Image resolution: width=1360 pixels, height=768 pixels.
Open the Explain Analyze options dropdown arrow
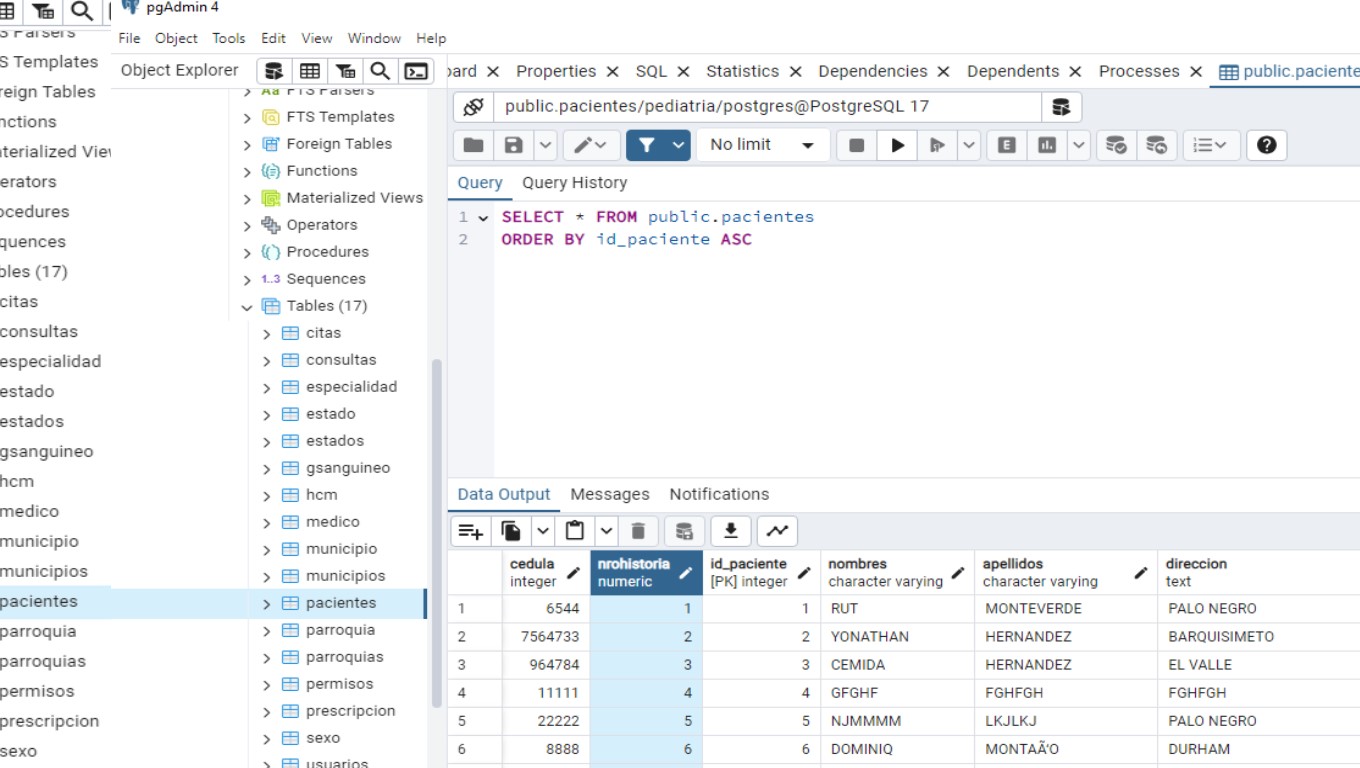coord(1079,145)
